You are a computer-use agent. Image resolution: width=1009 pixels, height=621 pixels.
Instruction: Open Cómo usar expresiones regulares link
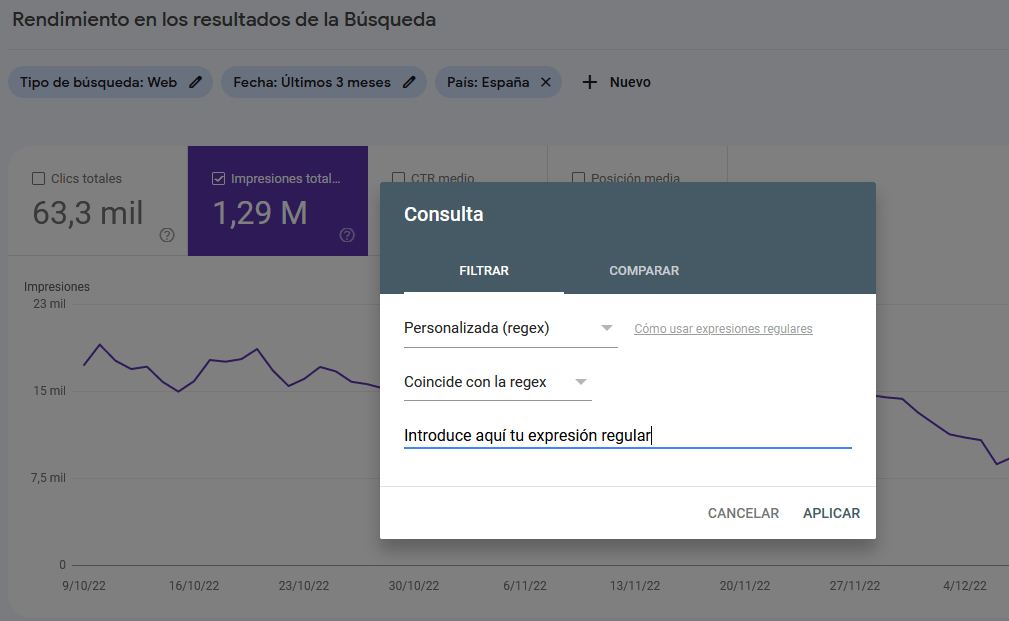pyautogui.click(x=723, y=329)
